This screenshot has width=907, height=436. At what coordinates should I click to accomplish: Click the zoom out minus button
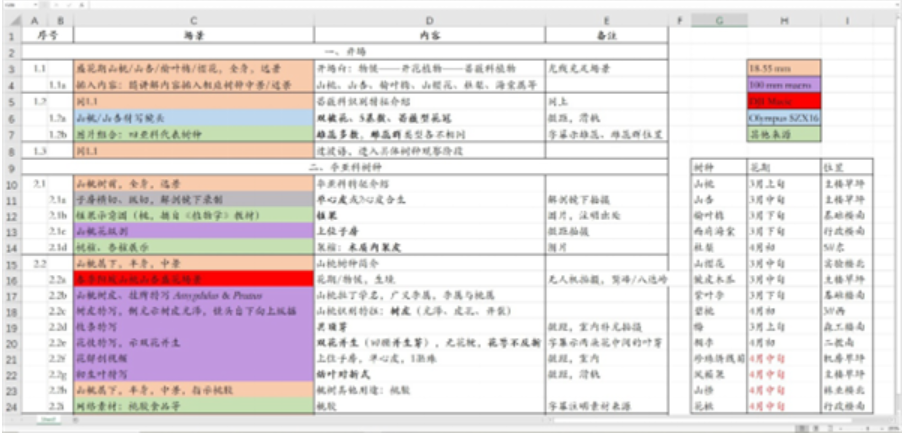[x=839, y=430]
